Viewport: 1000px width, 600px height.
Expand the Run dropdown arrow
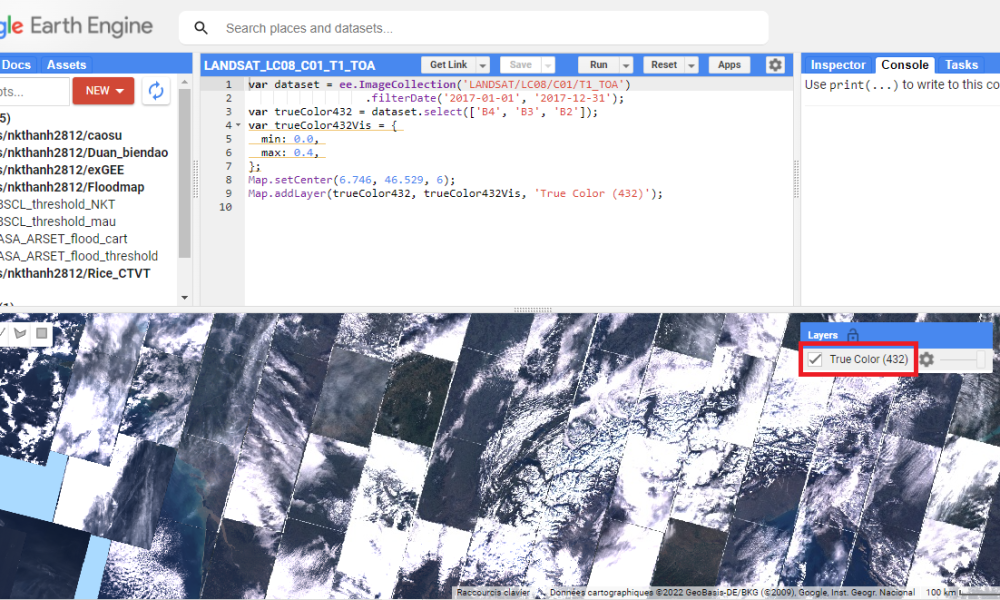click(626, 65)
